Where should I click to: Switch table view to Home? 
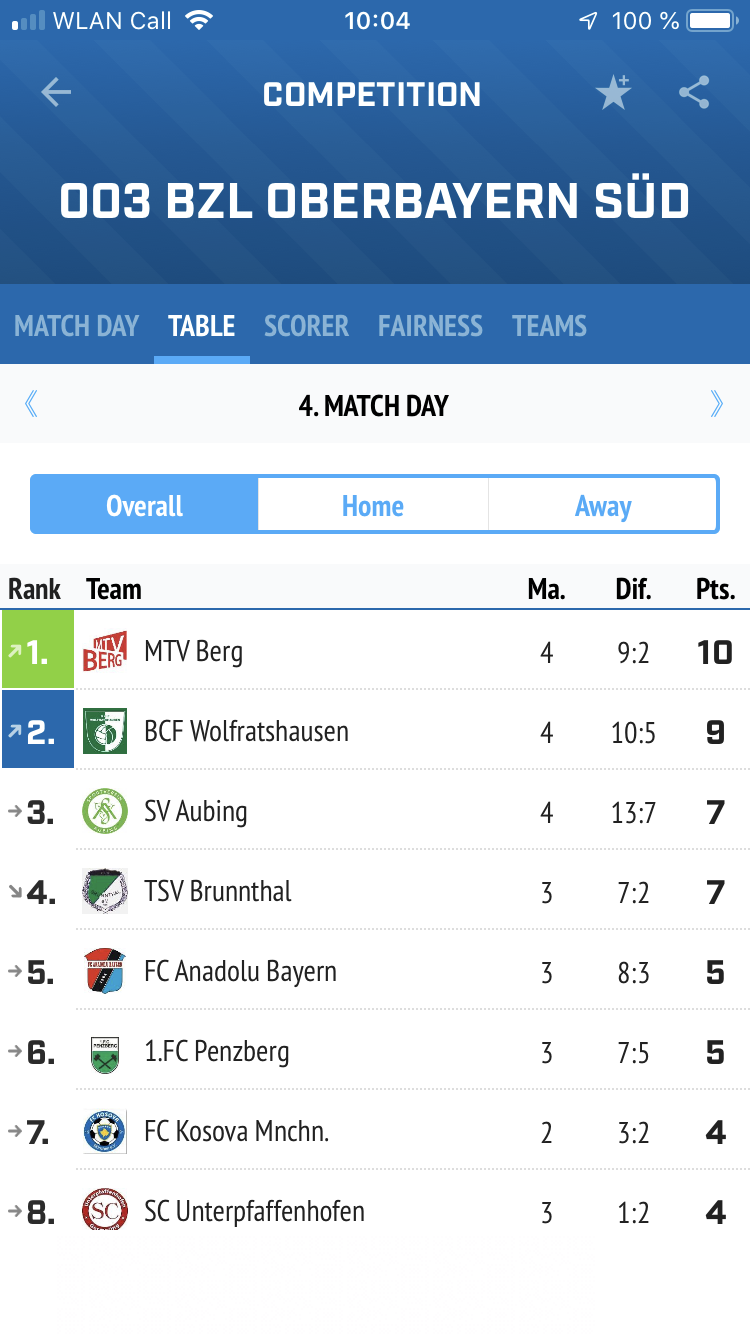(x=373, y=506)
